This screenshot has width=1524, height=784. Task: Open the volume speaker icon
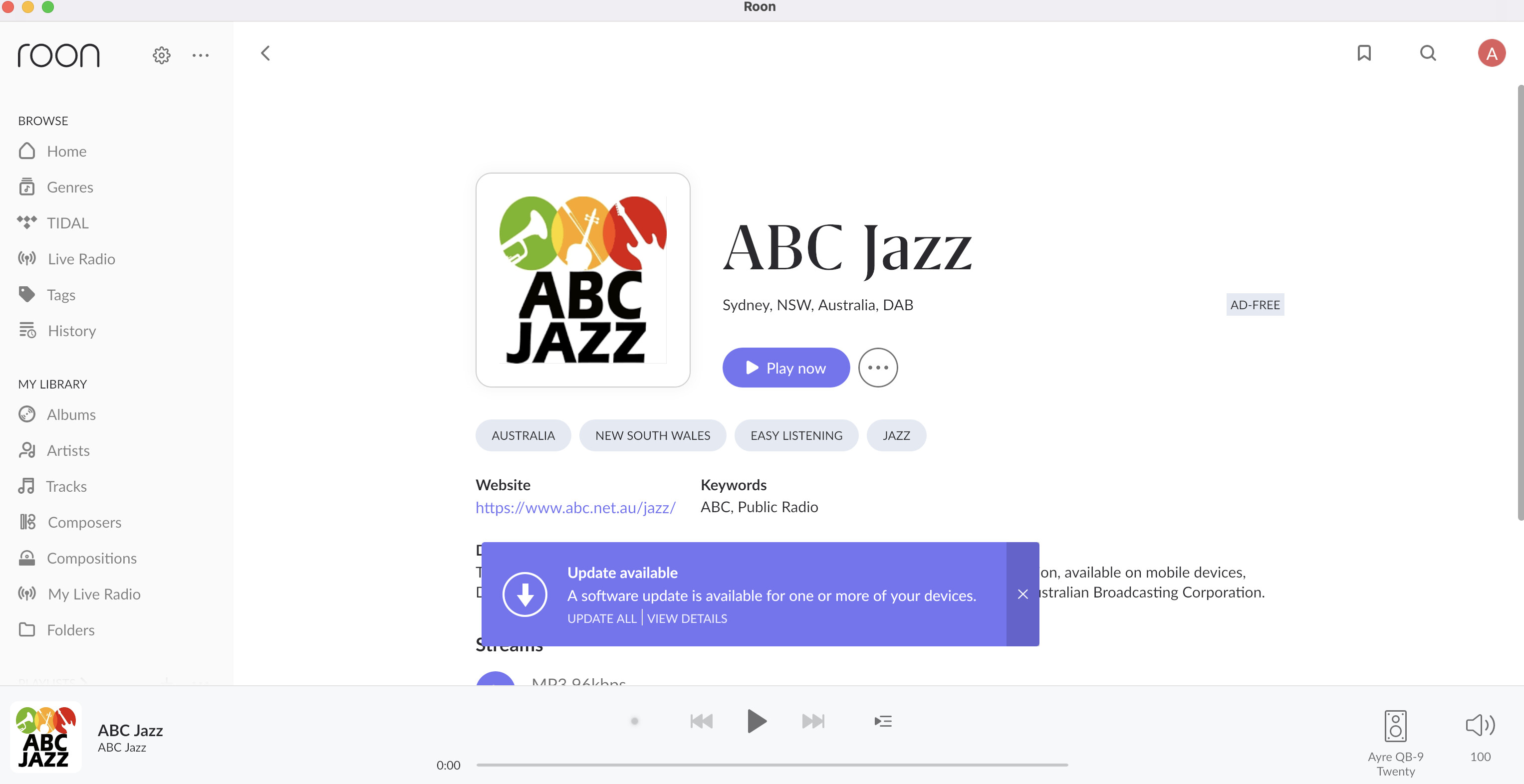(1480, 725)
